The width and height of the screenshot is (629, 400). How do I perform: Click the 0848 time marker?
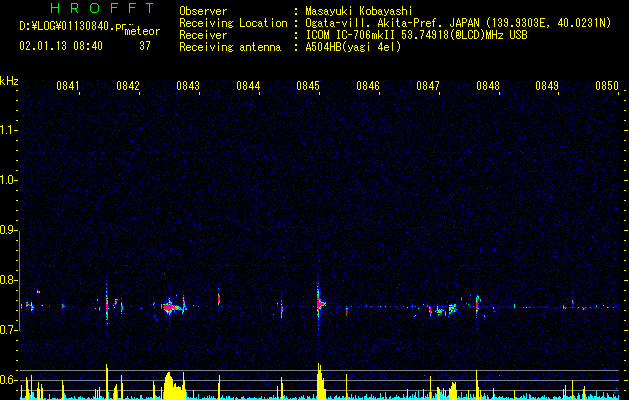coord(488,86)
